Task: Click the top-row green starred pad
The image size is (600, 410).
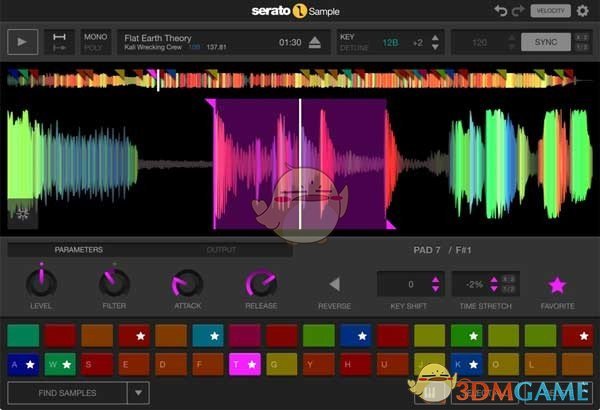Action: (466, 336)
